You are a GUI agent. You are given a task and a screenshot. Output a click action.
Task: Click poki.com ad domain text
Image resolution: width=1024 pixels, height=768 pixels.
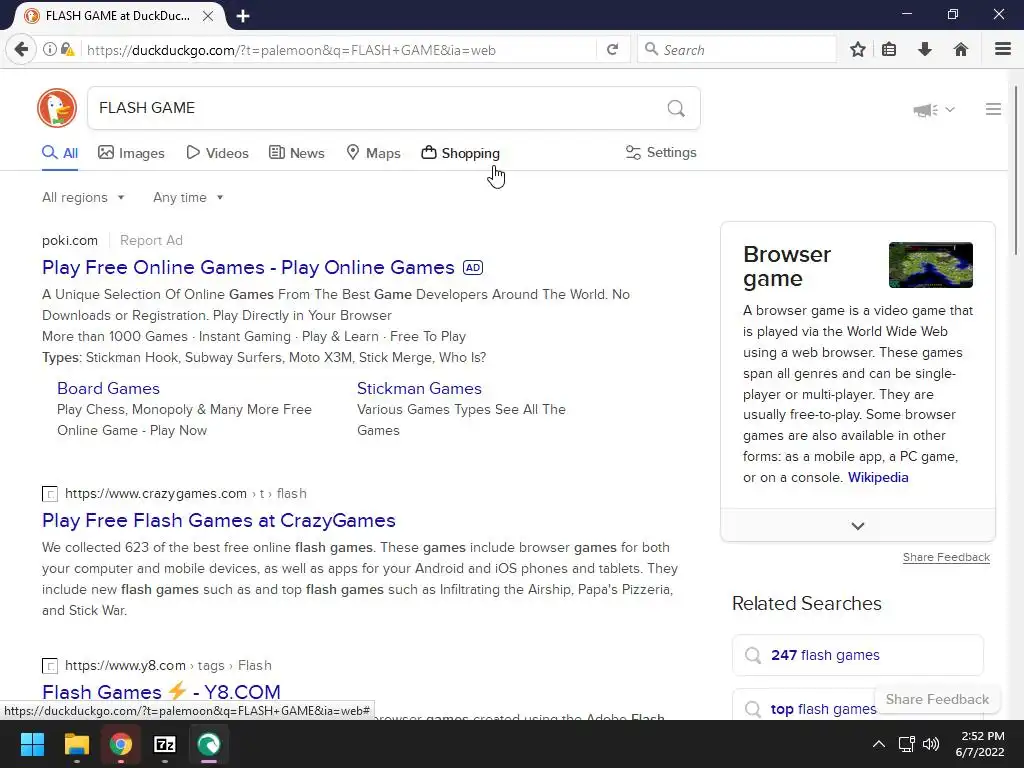click(x=70, y=240)
